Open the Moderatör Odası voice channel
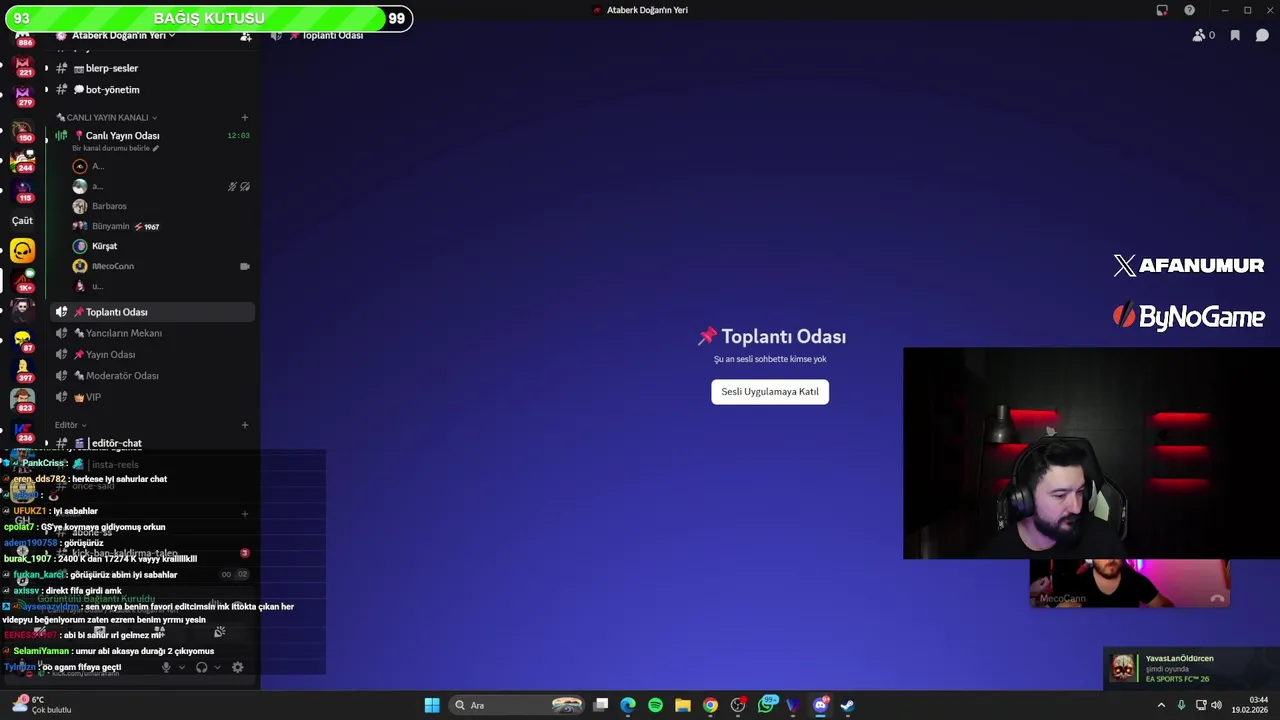The width and height of the screenshot is (1280, 720). [x=152, y=375]
